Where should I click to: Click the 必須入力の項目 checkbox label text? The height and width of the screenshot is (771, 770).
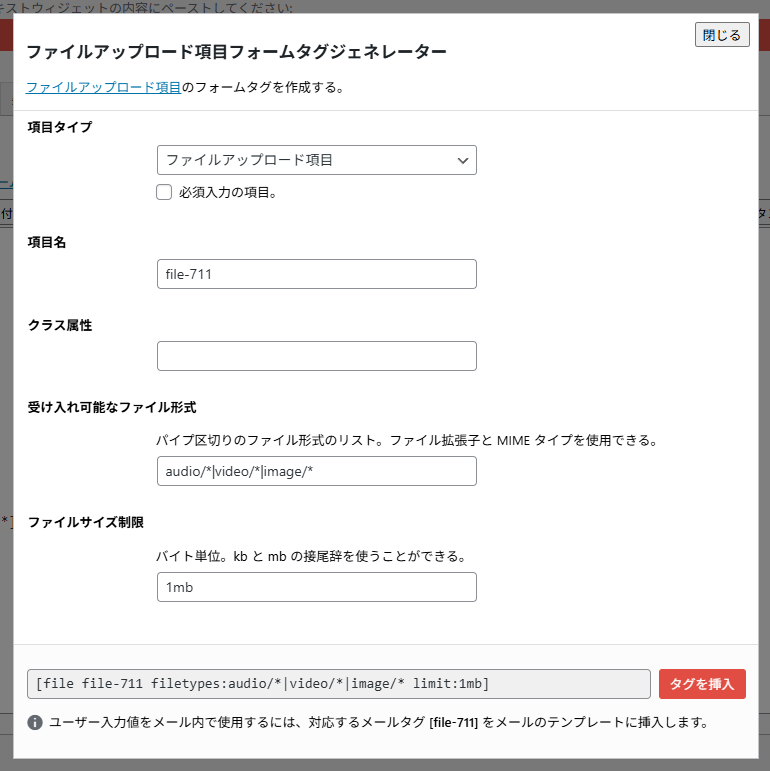point(227,193)
